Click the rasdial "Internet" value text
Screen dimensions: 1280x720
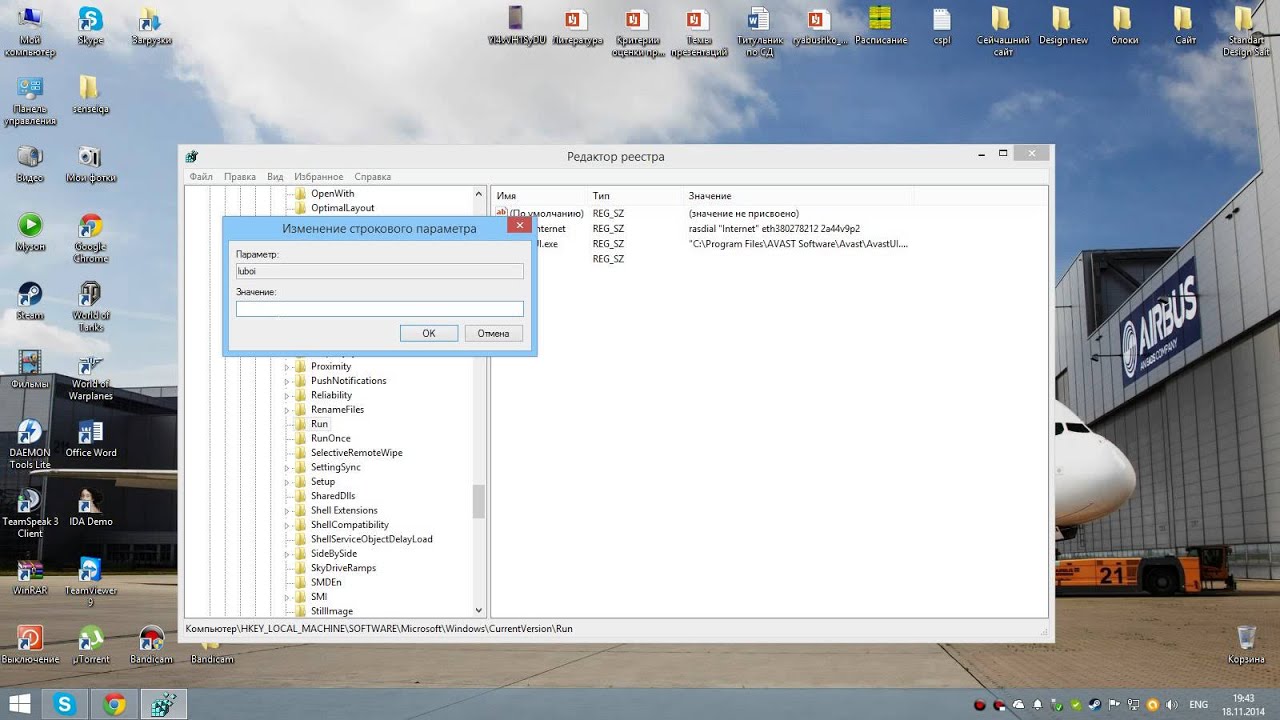click(x=774, y=229)
